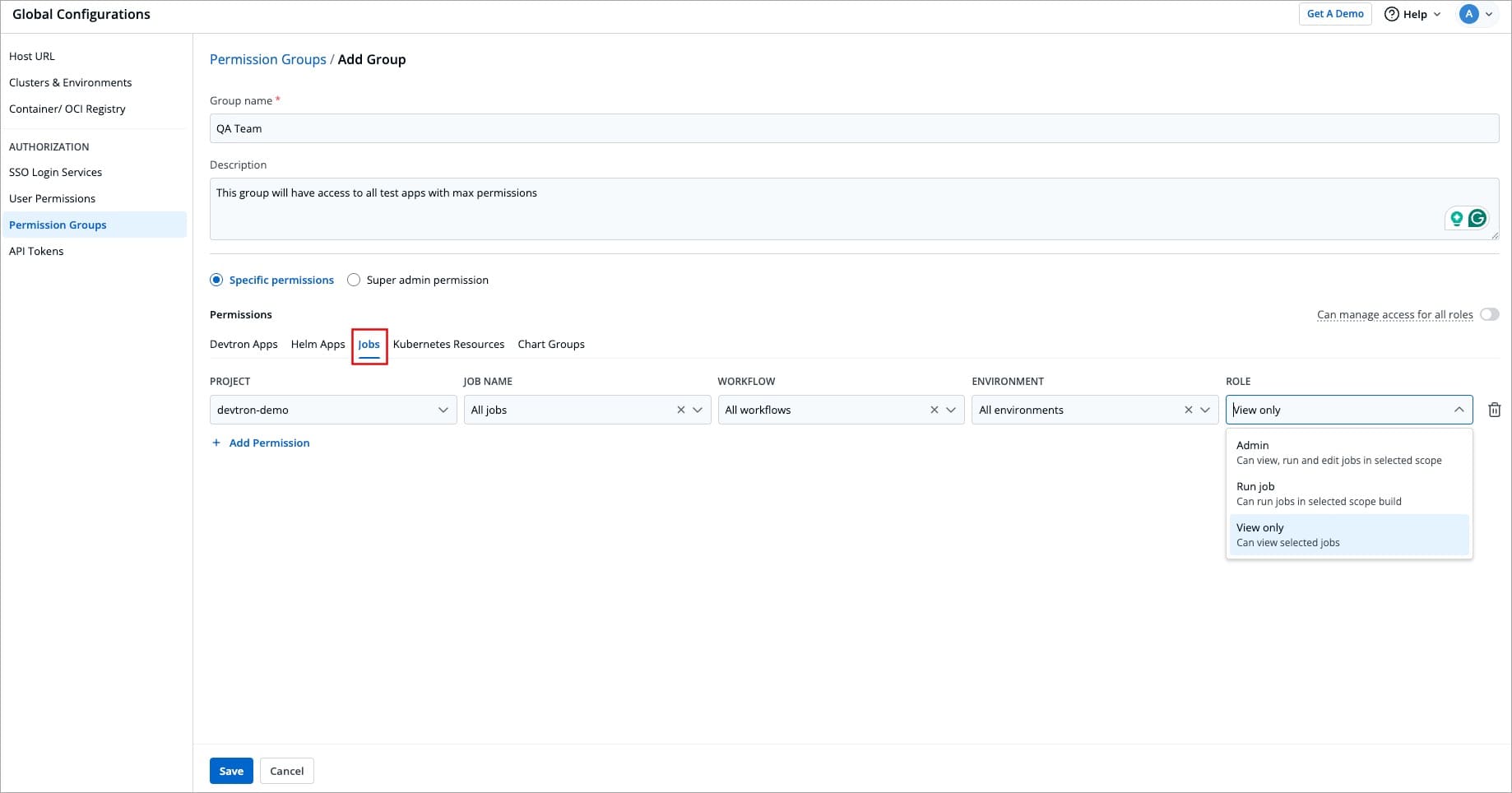Open the Environment dropdown arrow
The width and height of the screenshot is (1512, 793).
[1205, 410]
